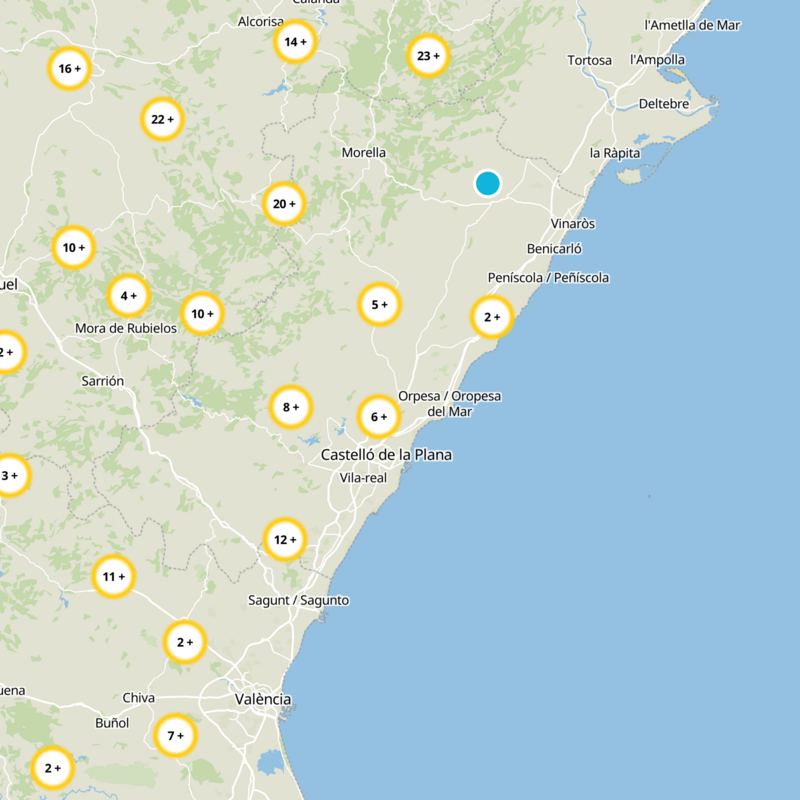Expand the 5 + cluster marker
This screenshot has height=800, width=800.
(x=379, y=305)
